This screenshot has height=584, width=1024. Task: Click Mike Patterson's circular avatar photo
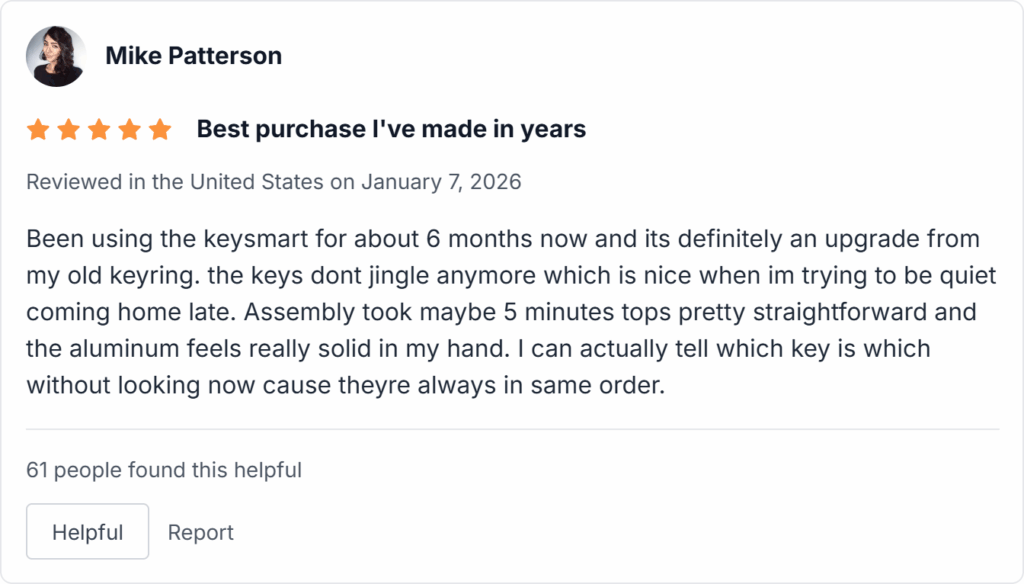point(56,55)
